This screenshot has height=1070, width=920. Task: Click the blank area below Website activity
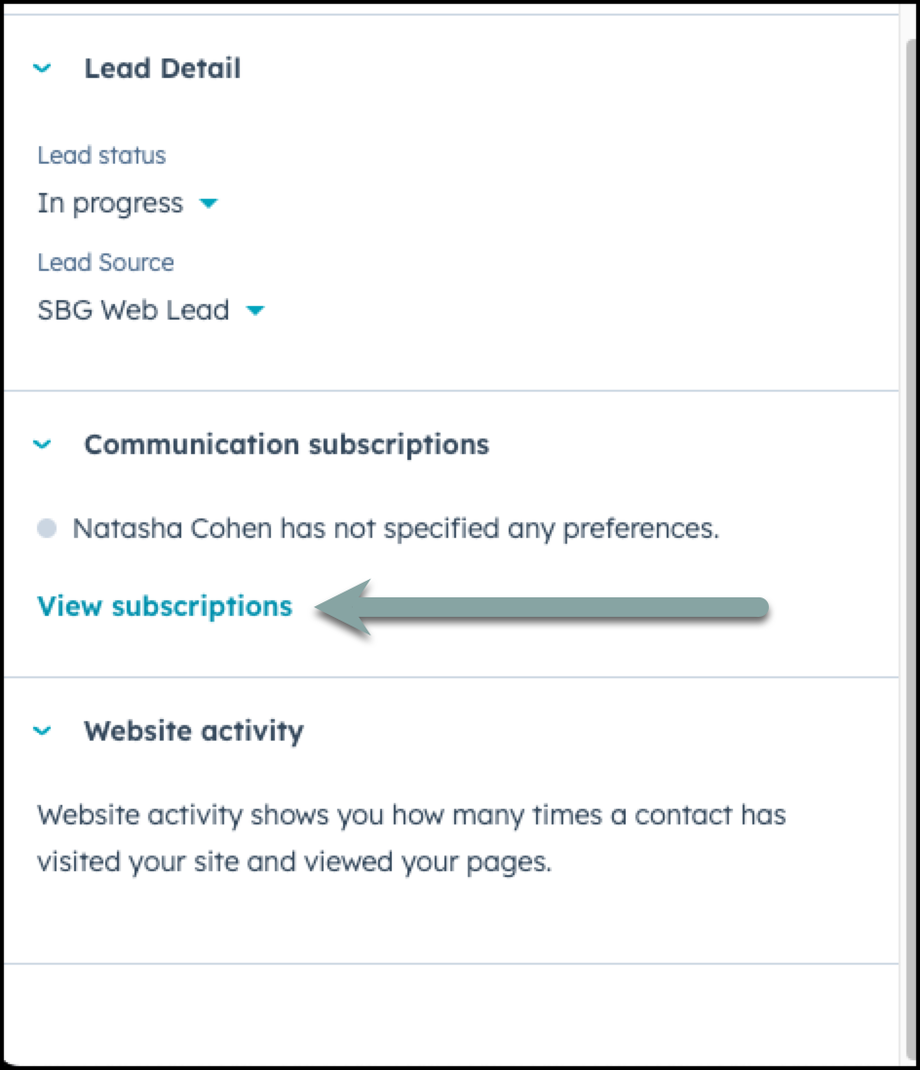click(450, 1010)
